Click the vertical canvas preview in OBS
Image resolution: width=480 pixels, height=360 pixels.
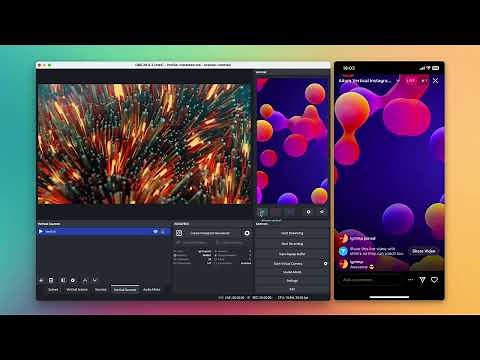tap(292, 141)
